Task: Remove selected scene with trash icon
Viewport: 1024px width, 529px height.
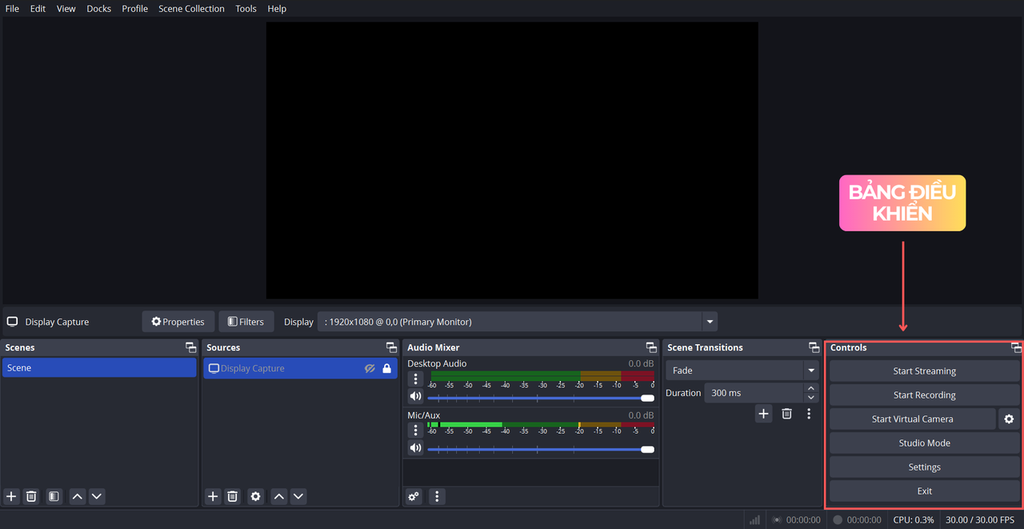Action: [x=31, y=496]
